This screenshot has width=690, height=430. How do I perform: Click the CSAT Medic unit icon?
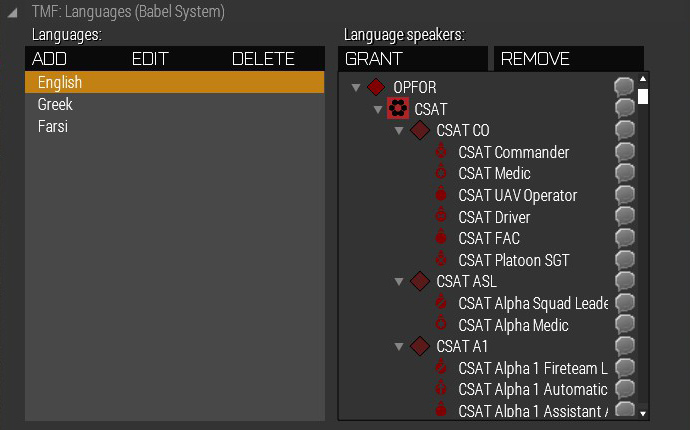pos(441,174)
